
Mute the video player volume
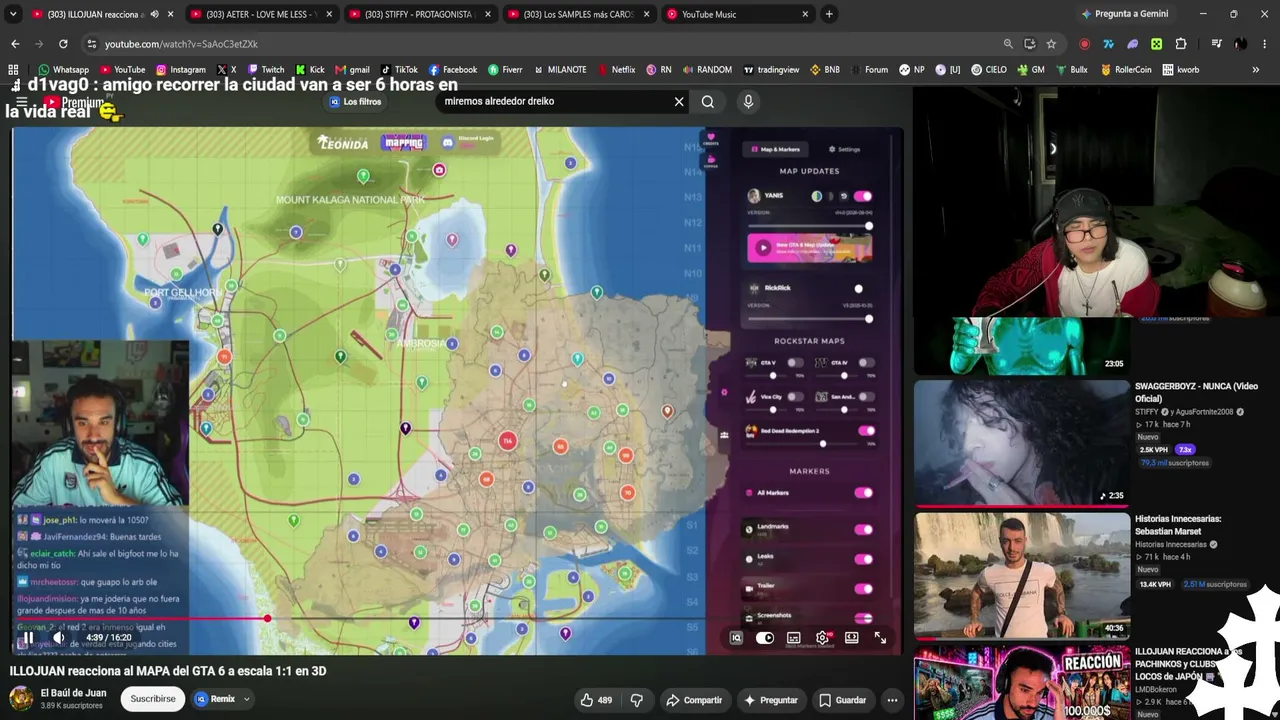tap(59, 637)
